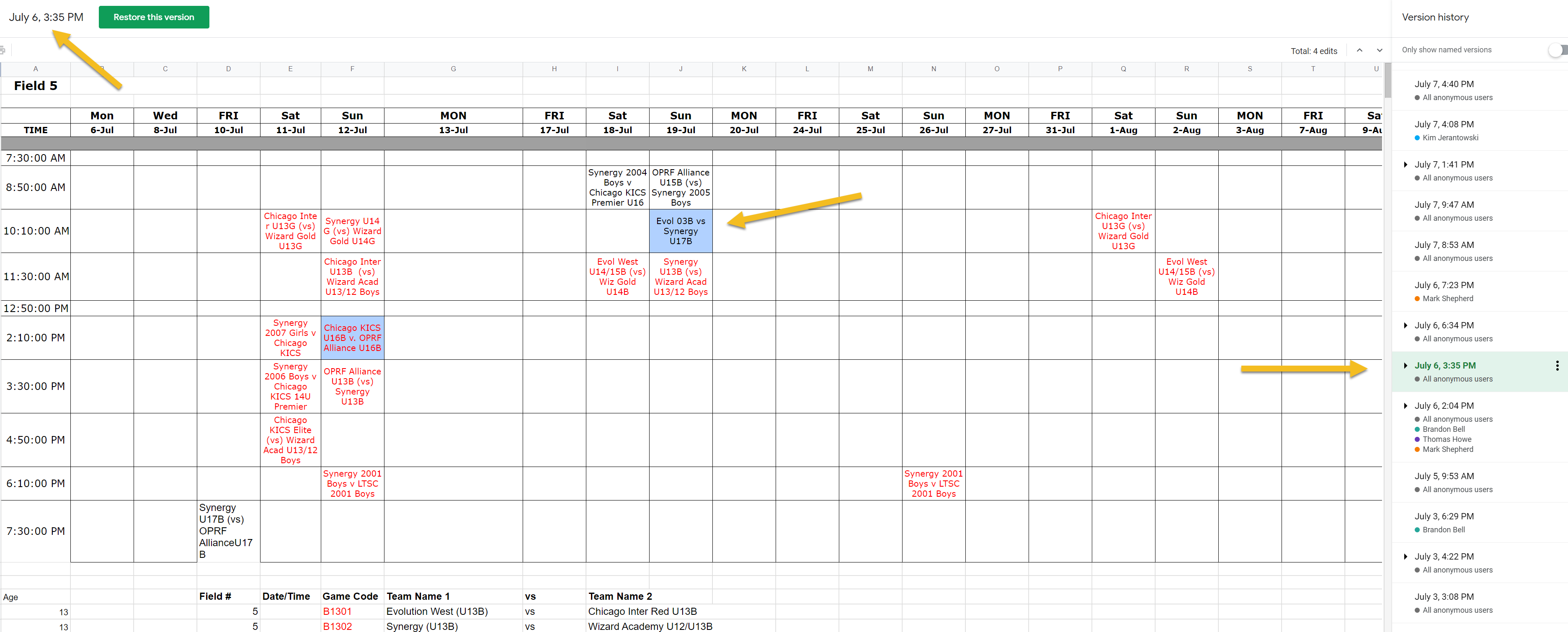Click the Synergy 2004 Boys v Chicago KICS cell
The height and width of the screenshot is (632, 1568).
click(x=617, y=188)
